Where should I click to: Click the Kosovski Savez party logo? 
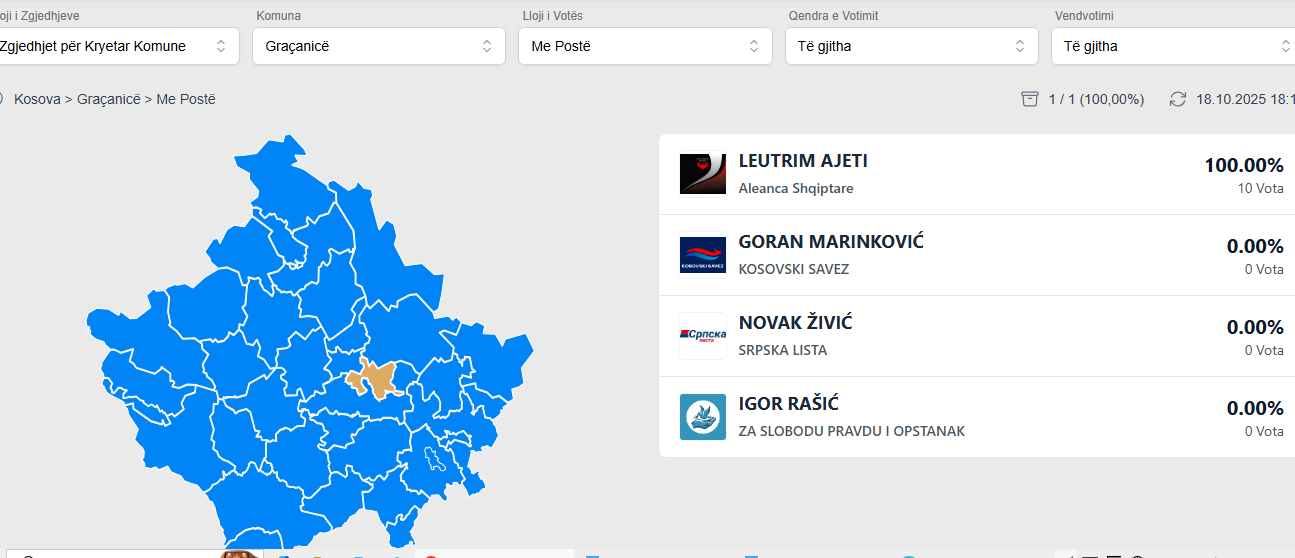coord(702,255)
